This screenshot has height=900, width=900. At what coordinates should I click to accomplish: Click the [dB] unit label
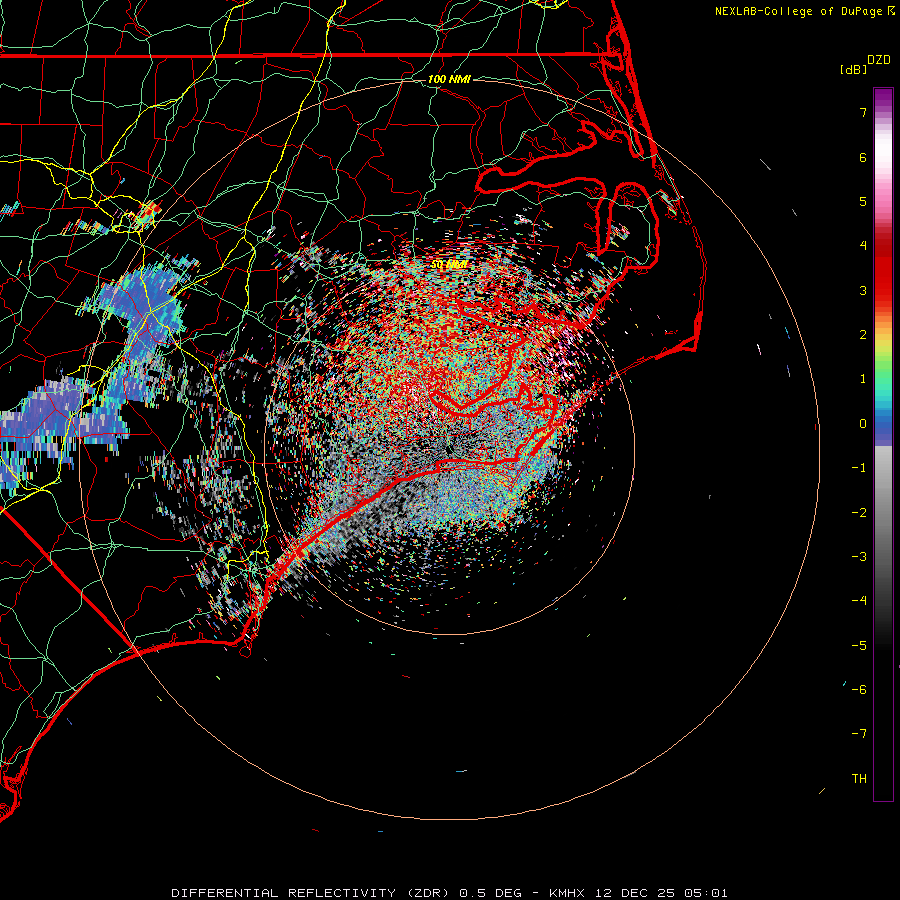[x=853, y=69]
